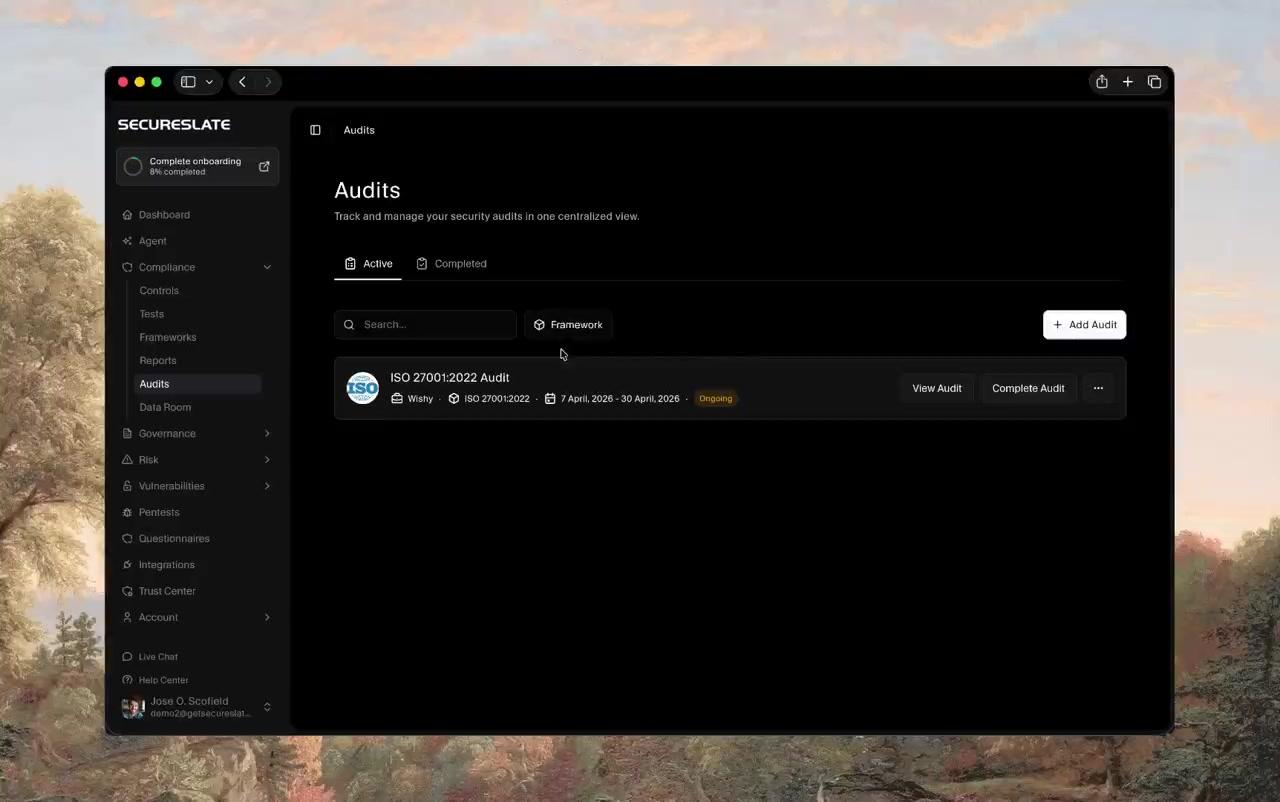The height and width of the screenshot is (802, 1280).
Task: Open Live Chat
Action: pos(158,657)
